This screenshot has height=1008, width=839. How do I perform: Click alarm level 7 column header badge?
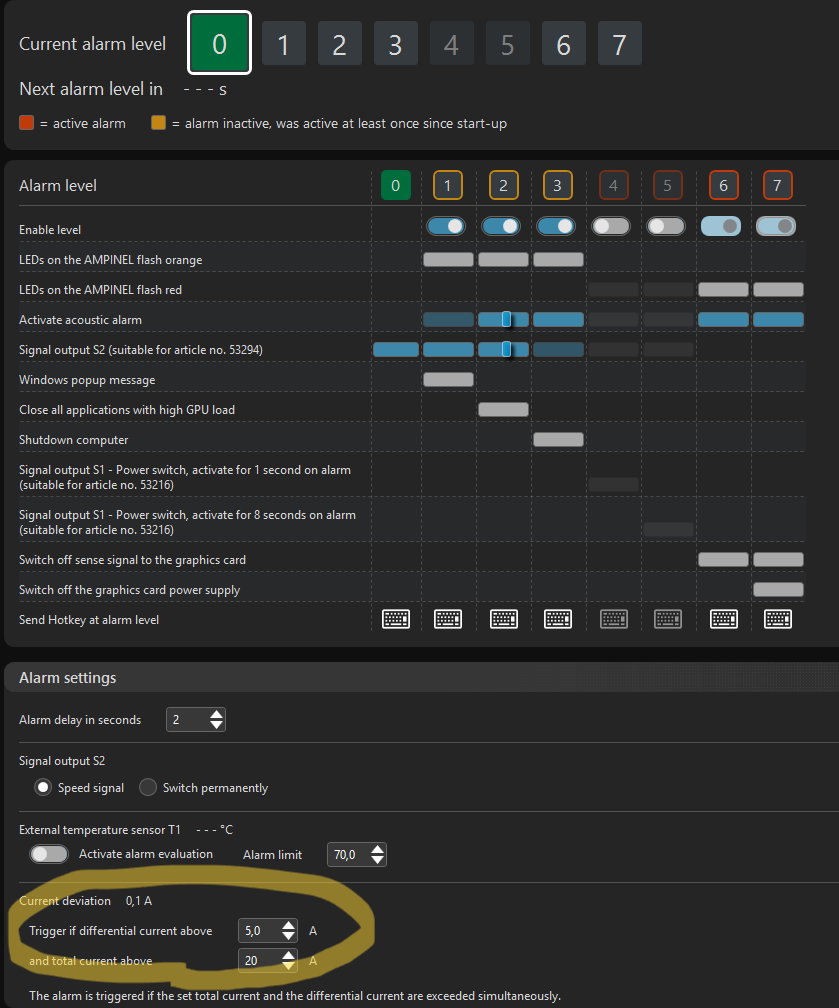777,185
